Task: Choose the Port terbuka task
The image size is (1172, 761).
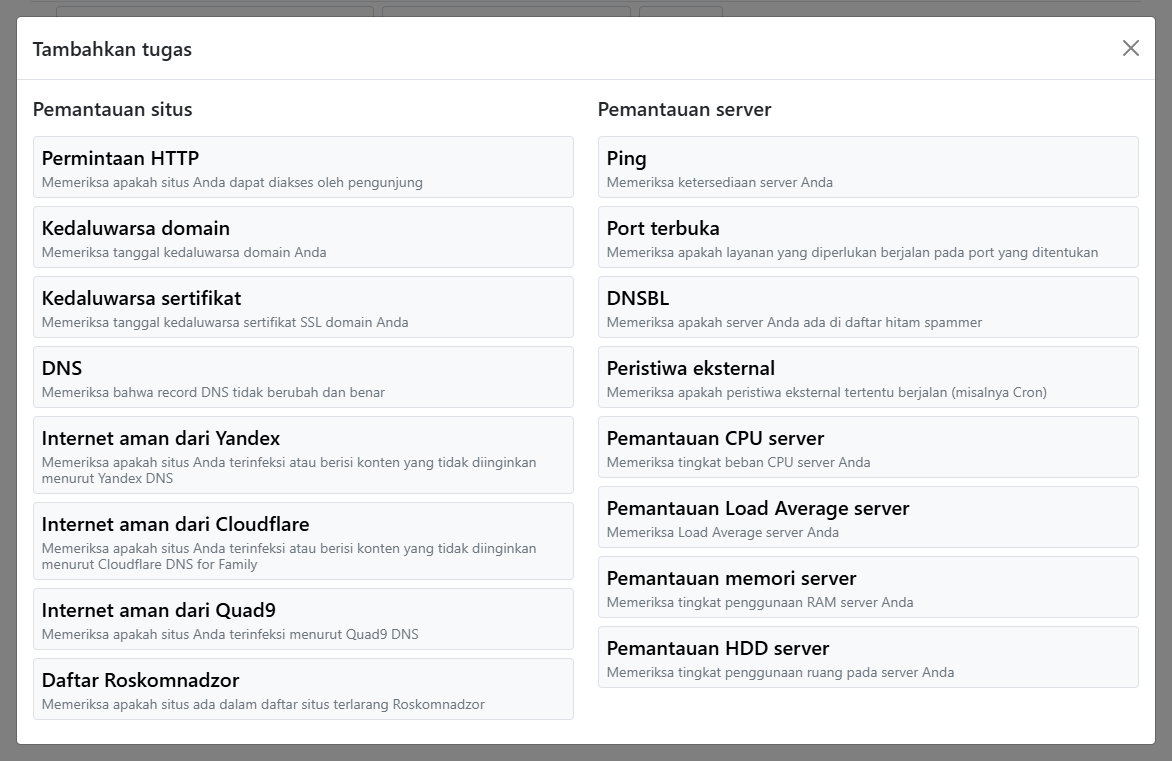Action: 868,237
